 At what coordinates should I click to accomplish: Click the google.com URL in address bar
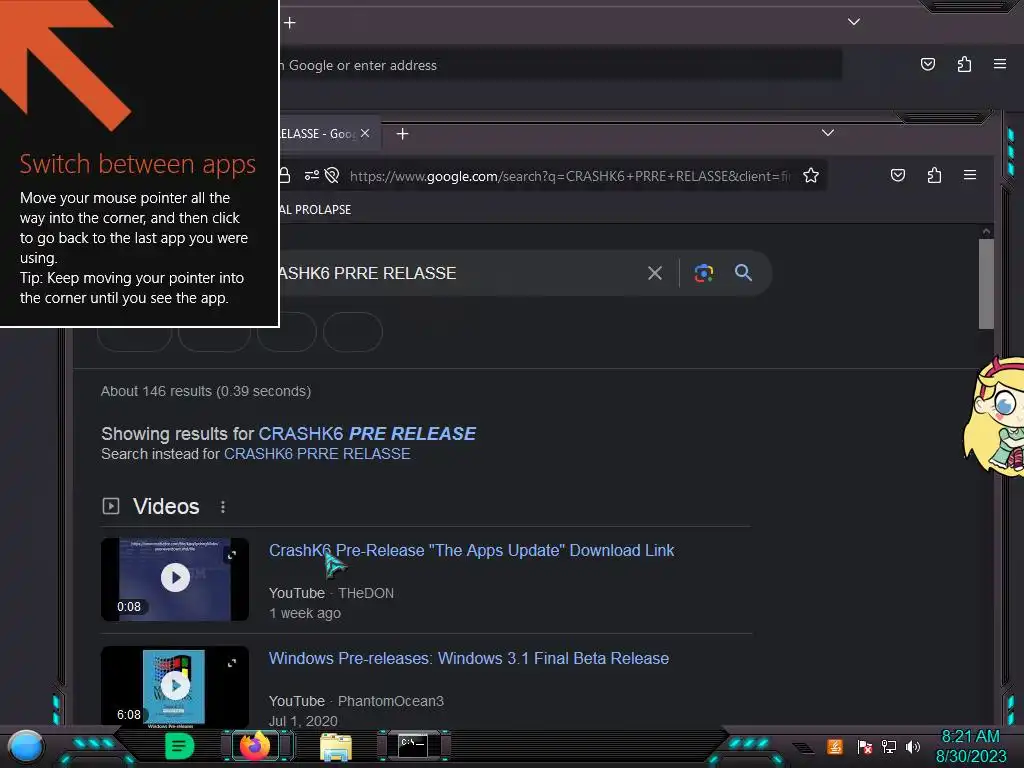569,176
